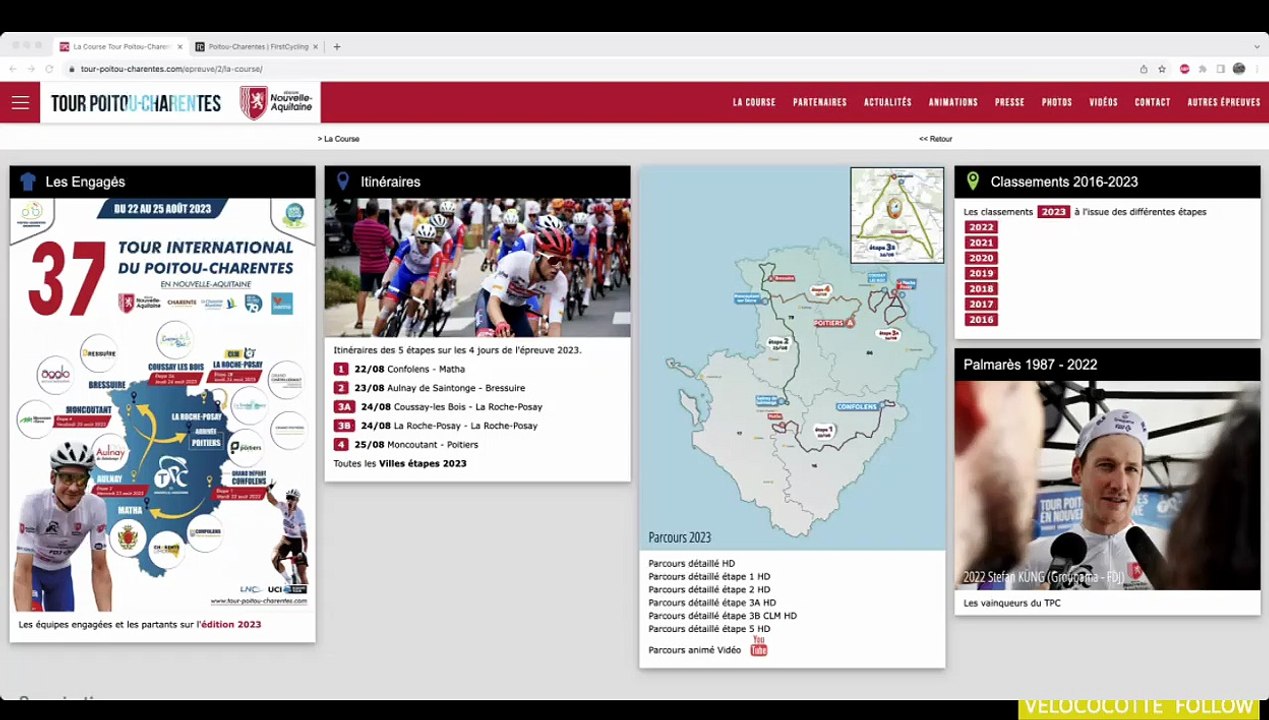Select stage 3A Coussay-les Bois badge
The image size is (1269, 720).
pos(344,407)
